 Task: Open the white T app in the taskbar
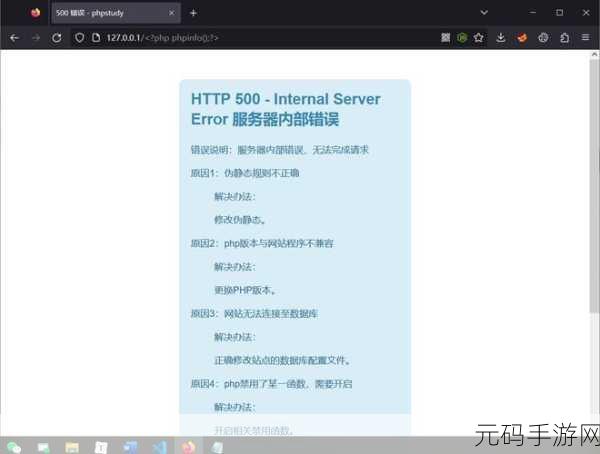pos(101,447)
